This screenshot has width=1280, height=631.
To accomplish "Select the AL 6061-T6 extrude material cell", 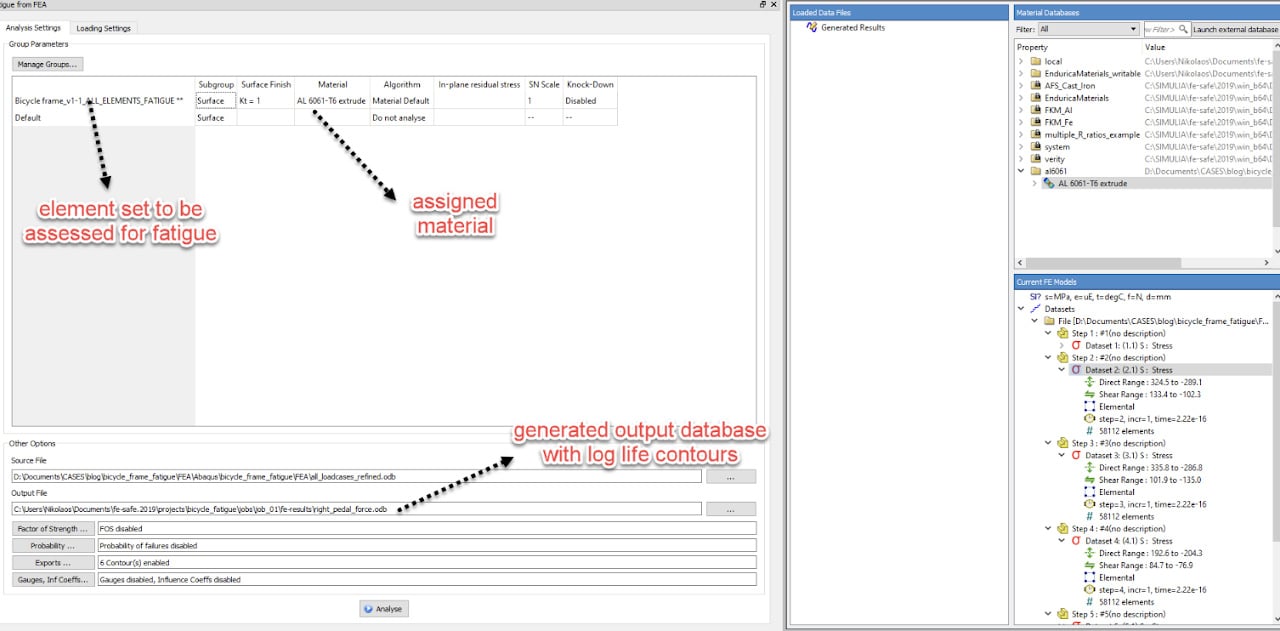I will point(331,101).
